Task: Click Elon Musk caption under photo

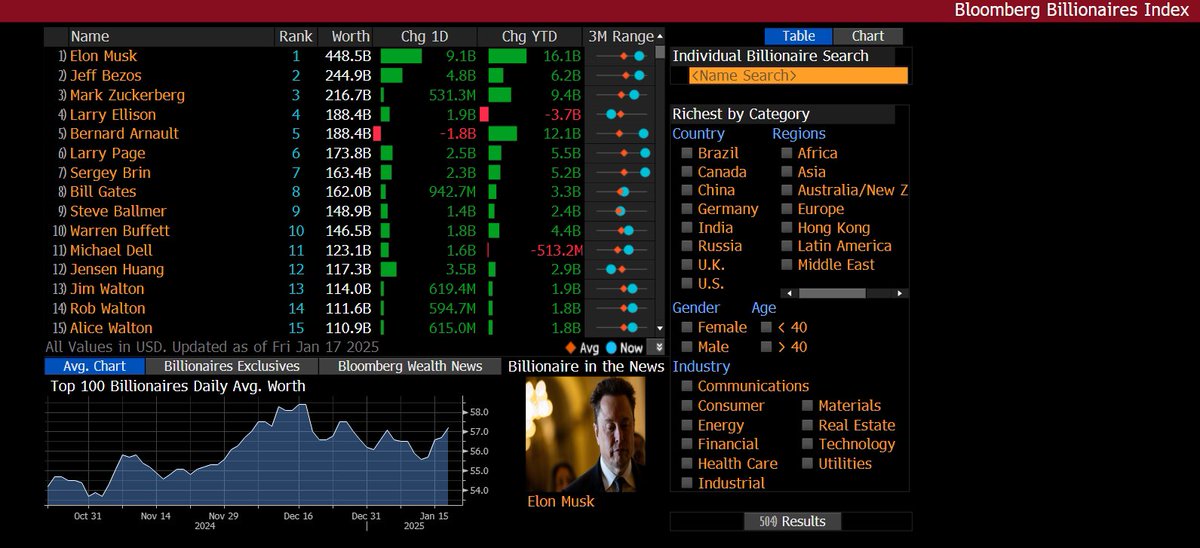Action: [561, 501]
